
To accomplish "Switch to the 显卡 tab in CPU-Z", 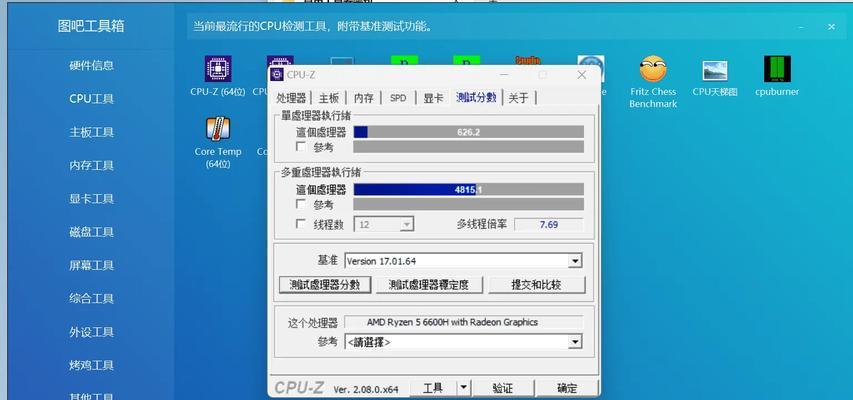I will 433,98.
